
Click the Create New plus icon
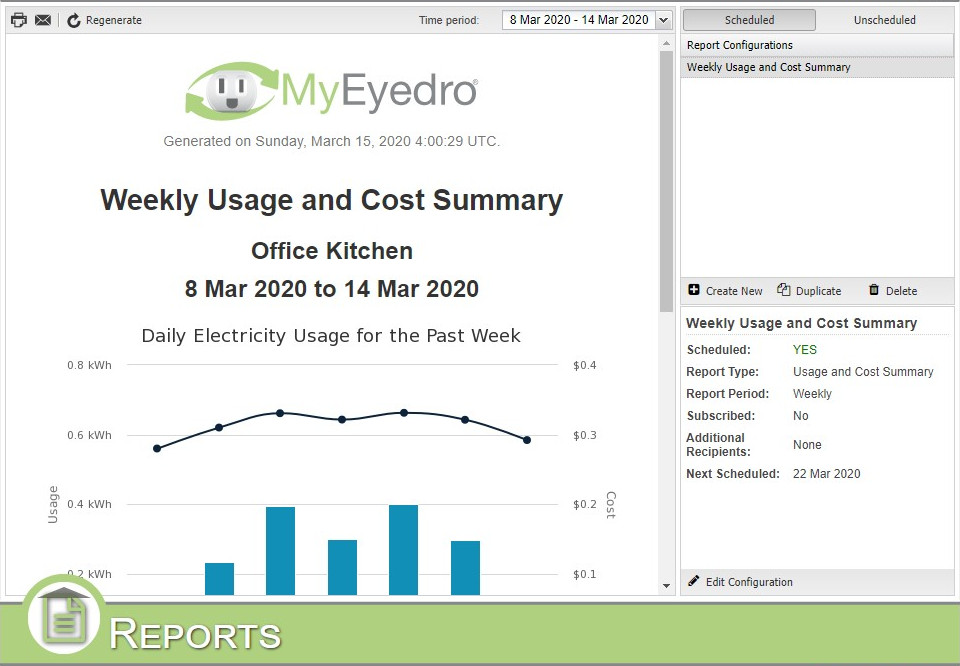[x=694, y=290]
